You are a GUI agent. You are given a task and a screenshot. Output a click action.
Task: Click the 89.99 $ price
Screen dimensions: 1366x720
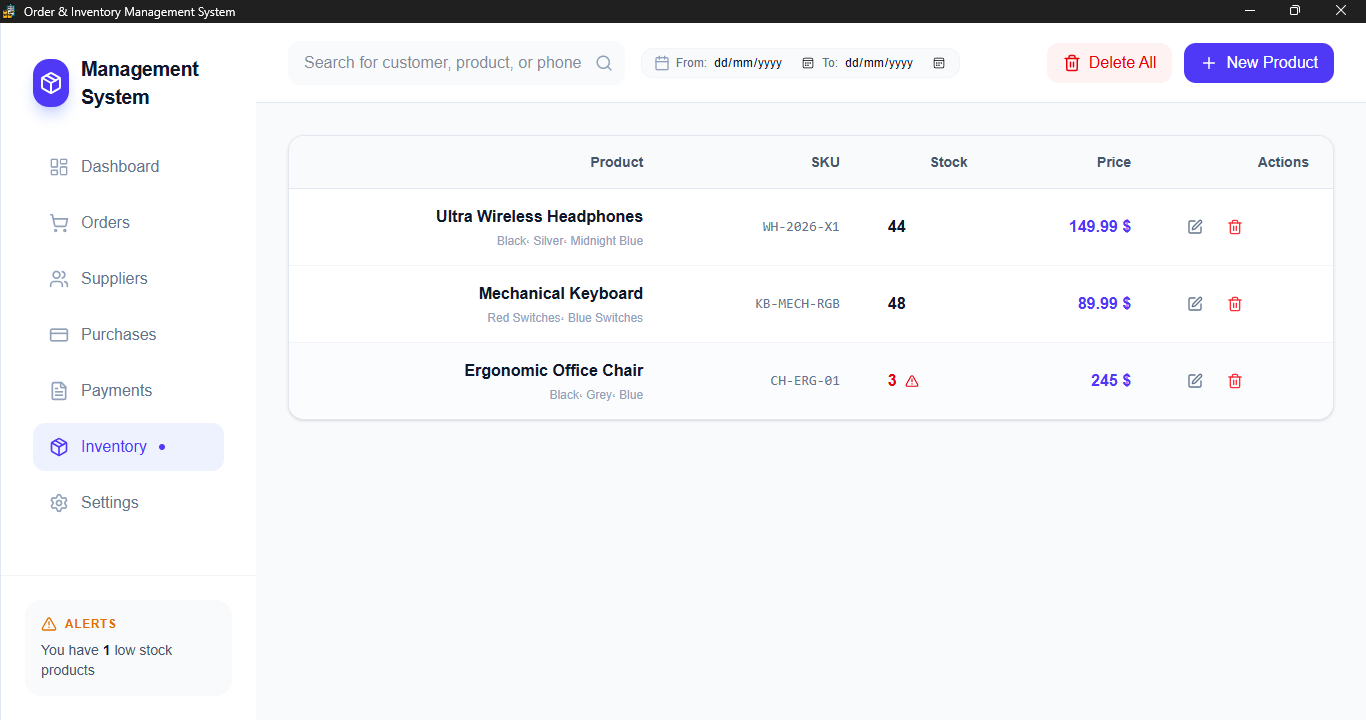[x=1105, y=304]
